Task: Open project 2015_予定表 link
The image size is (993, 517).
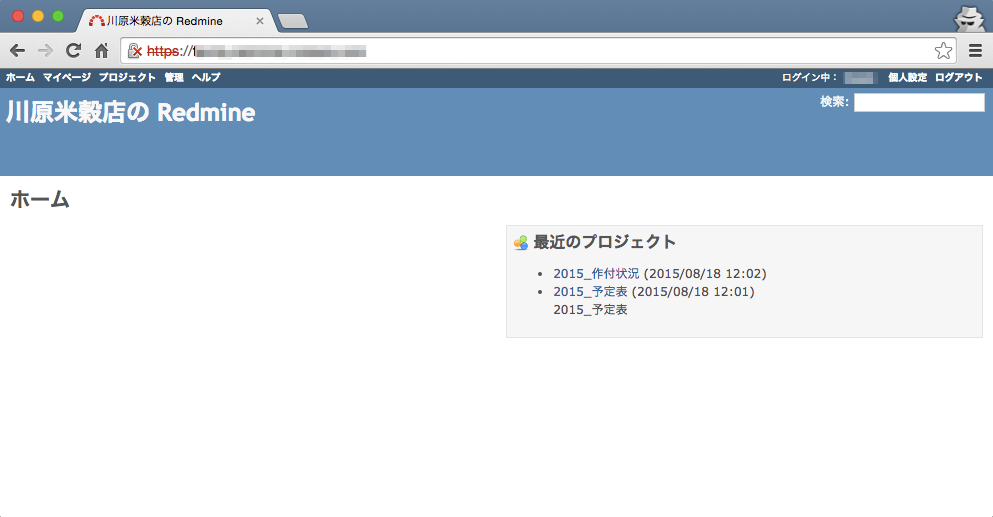Action: [x=590, y=291]
